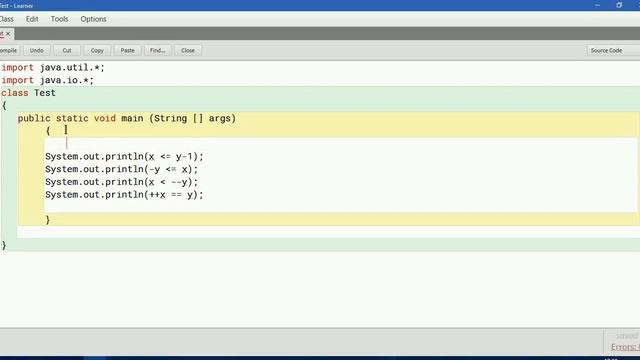Screen dimensions: 640x360
Task: Click the println(x < --y) line
Action: 122,182
